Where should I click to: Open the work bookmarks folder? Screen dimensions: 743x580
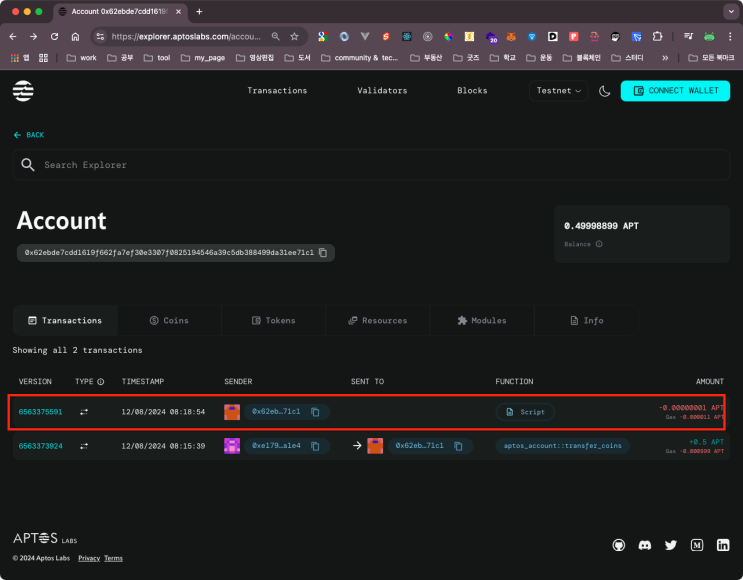[x=82, y=58]
